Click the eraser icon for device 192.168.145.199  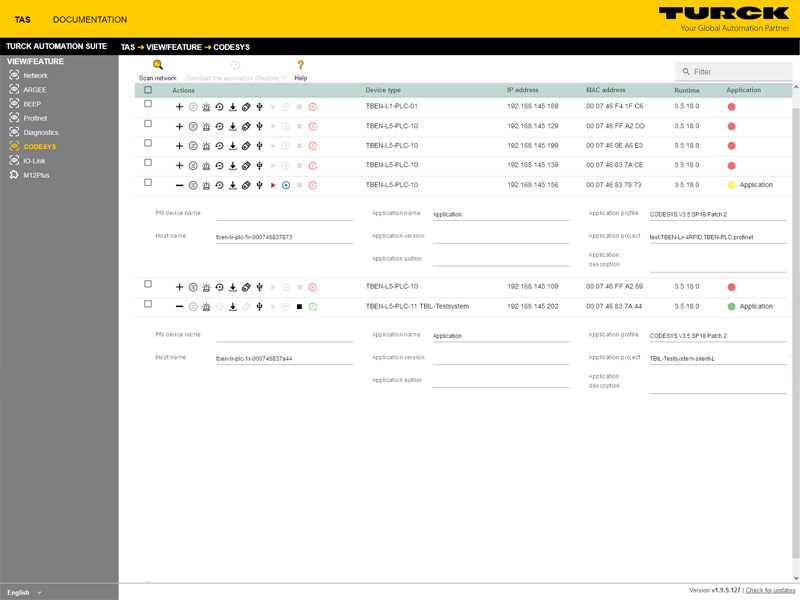(x=246, y=146)
